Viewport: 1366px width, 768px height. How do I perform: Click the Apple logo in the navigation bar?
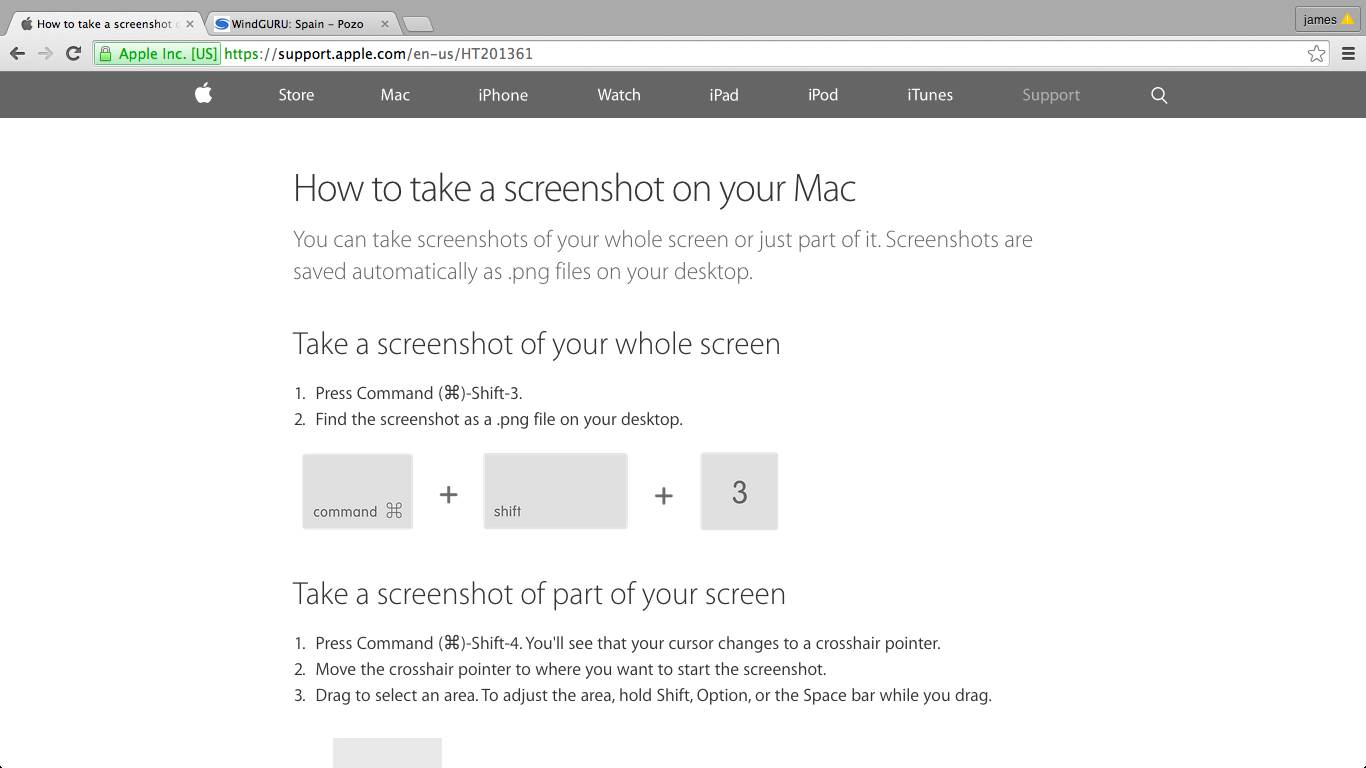tap(202, 94)
